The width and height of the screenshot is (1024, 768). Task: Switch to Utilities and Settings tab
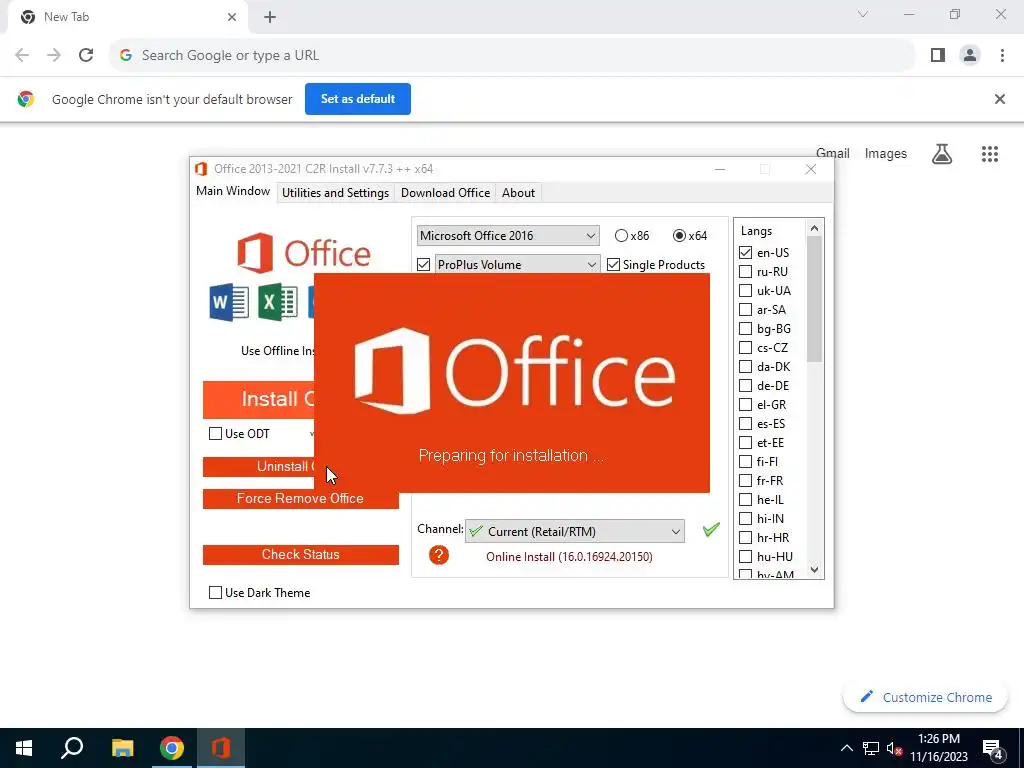coord(336,193)
